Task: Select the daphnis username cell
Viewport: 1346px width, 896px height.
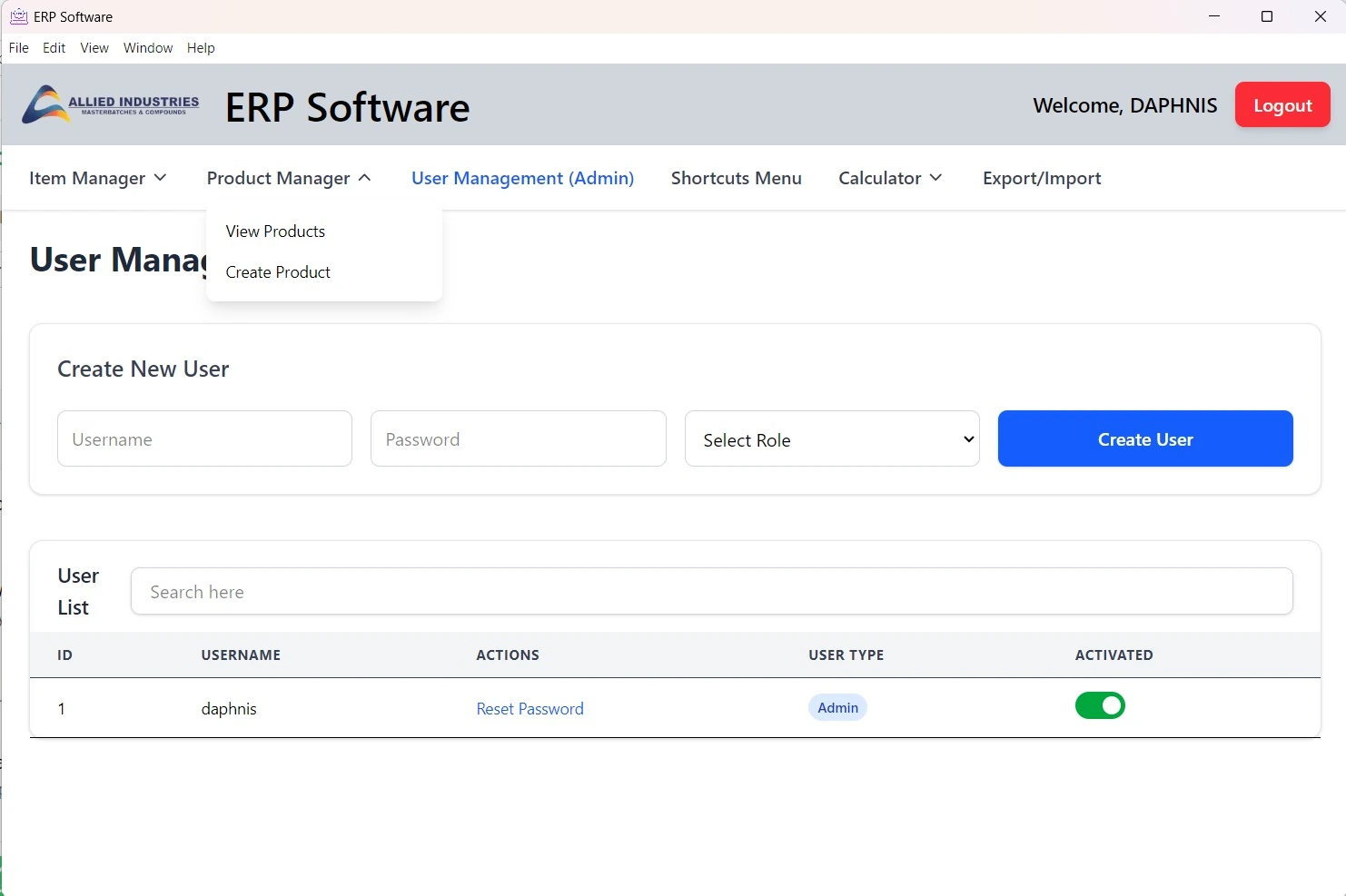Action: tap(229, 709)
